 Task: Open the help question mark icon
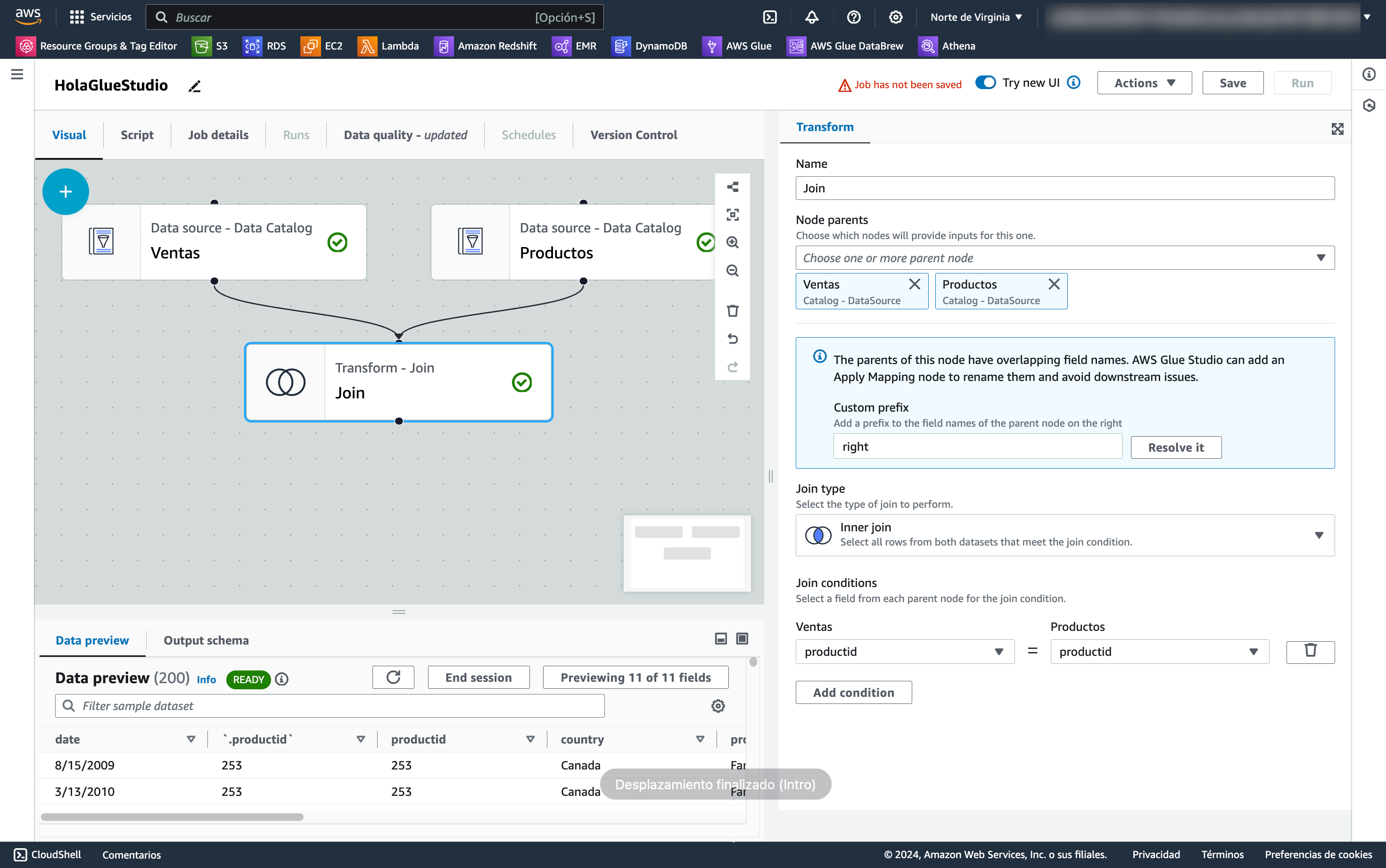pyautogui.click(x=853, y=17)
